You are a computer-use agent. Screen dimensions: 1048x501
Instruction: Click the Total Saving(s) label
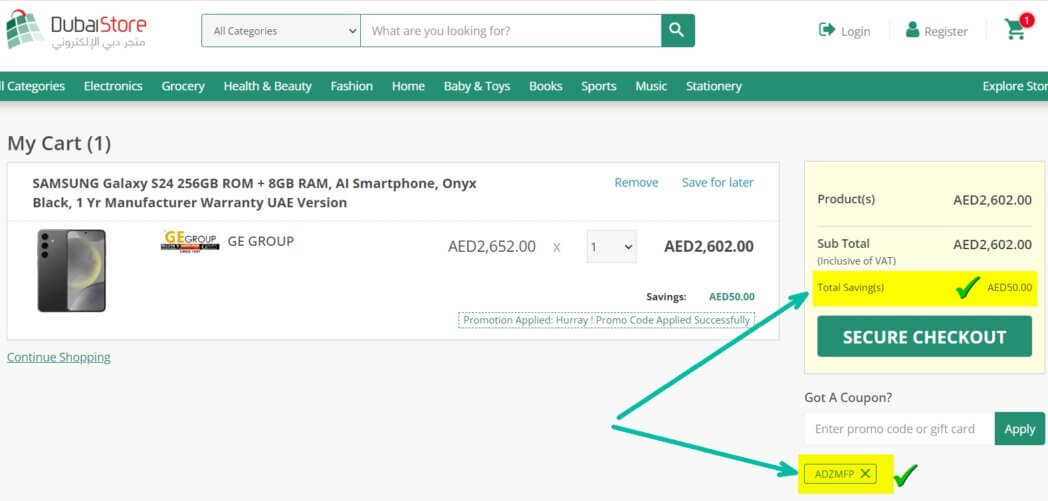click(x=850, y=288)
